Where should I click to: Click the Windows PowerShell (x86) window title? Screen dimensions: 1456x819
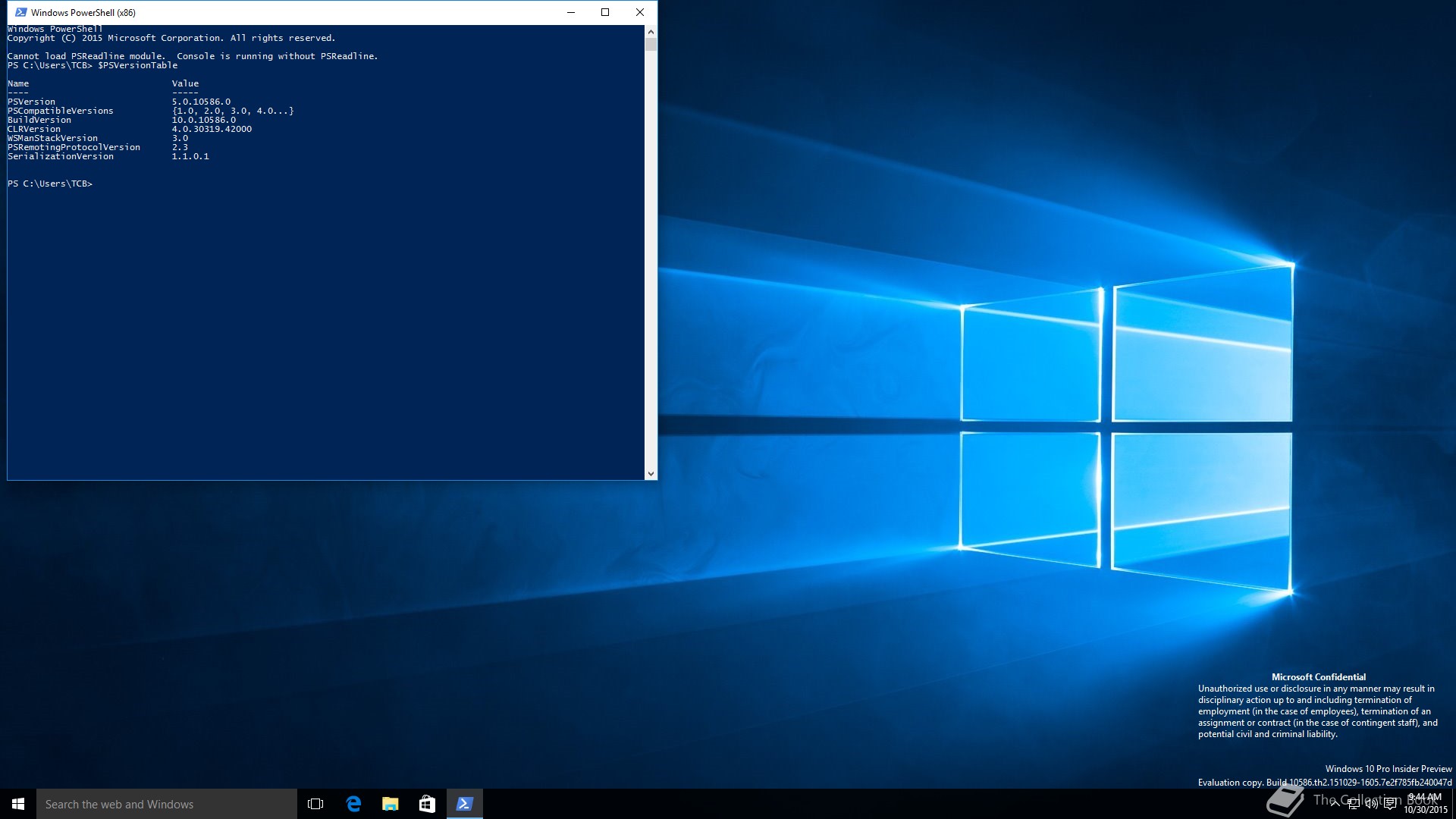click(x=83, y=12)
